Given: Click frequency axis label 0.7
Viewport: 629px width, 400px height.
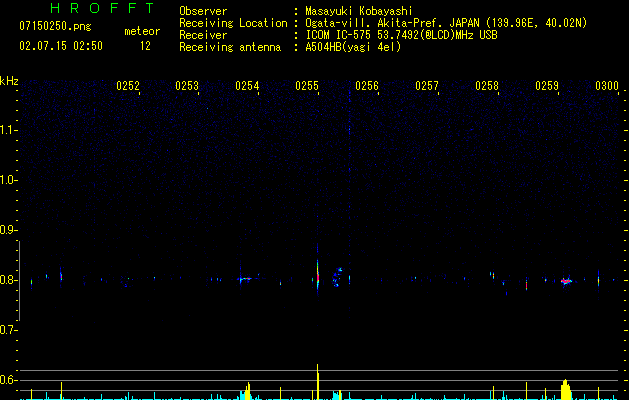Looking at the screenshot, I should (8, 330).
